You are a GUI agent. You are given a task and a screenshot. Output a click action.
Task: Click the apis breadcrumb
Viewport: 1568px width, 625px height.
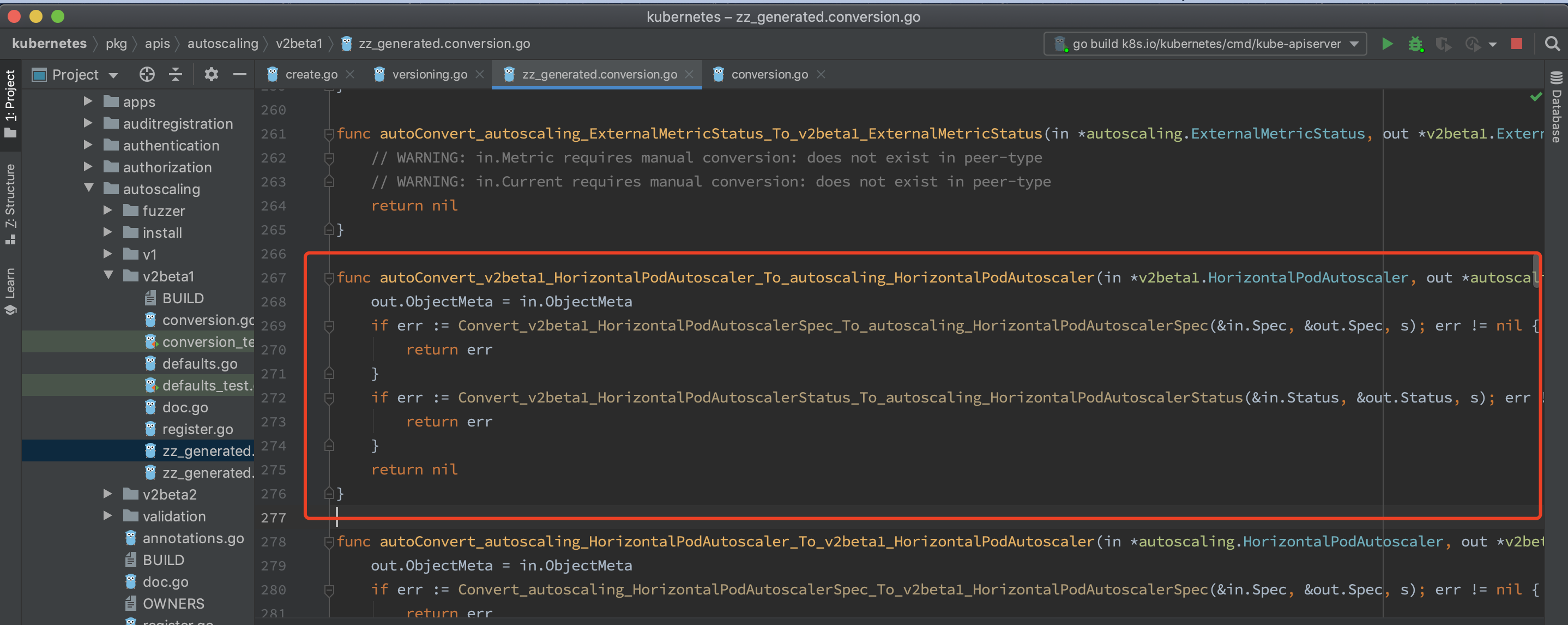[x=157, y=43]
